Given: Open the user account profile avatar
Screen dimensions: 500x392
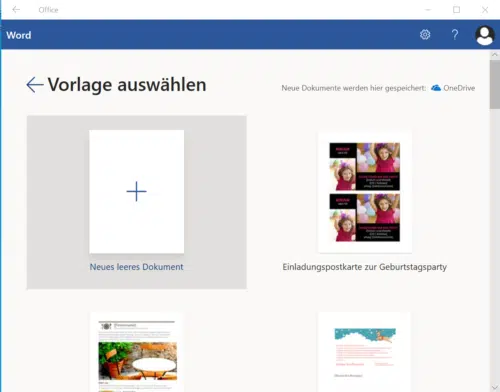Looking at the screenshot, I should tap(485, 35).
